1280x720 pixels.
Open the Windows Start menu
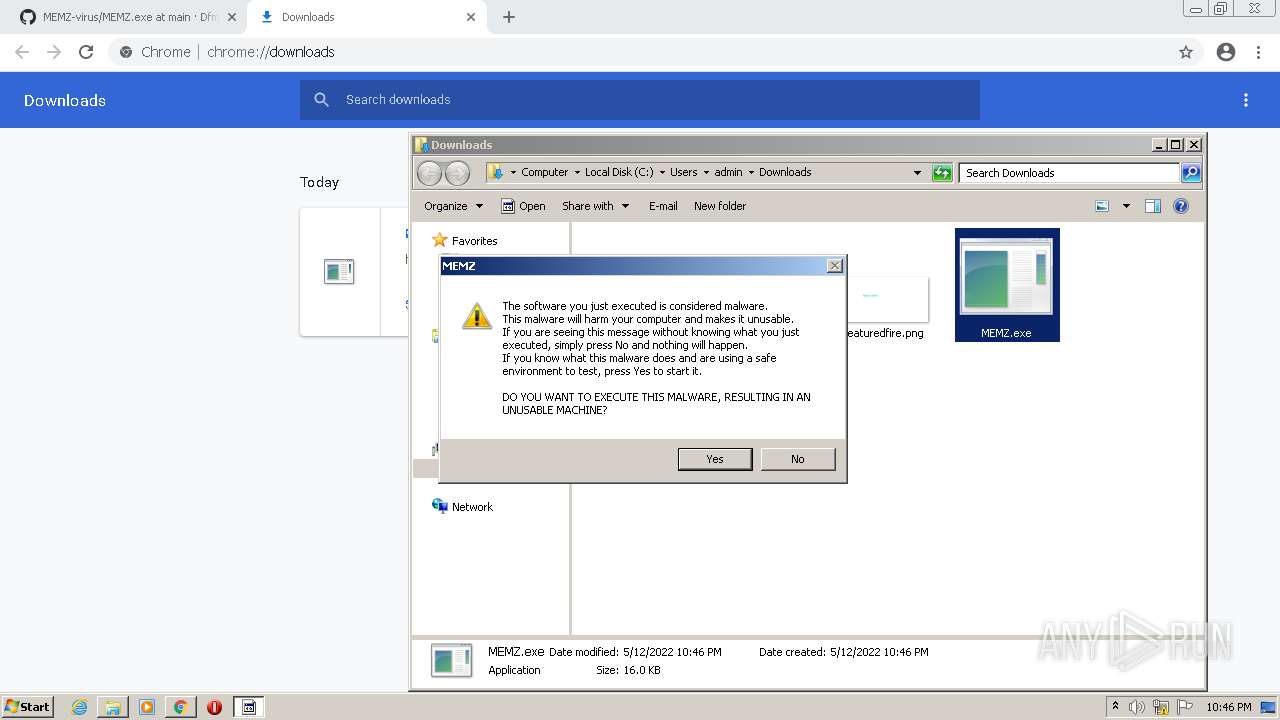tap(28, 707)
